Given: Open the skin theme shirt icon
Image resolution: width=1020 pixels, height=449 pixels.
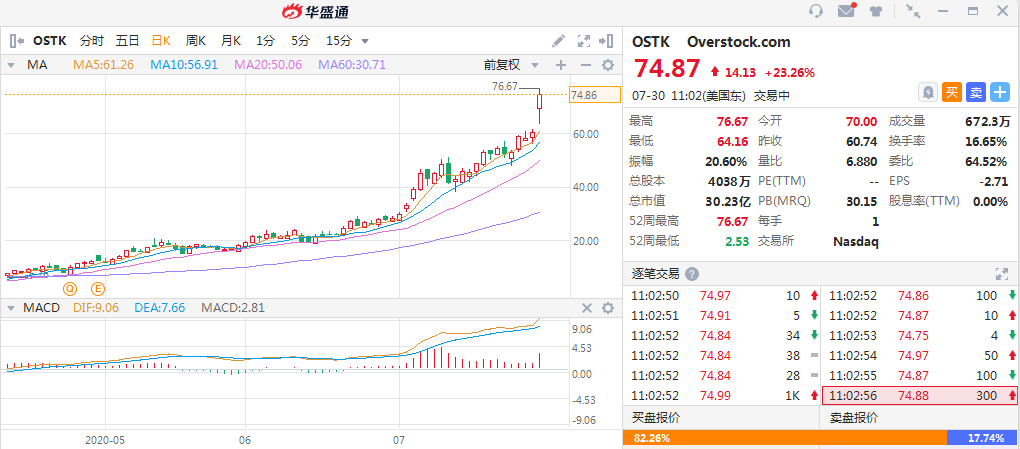Looking at the screenshot, I should (x=876, y=11).
